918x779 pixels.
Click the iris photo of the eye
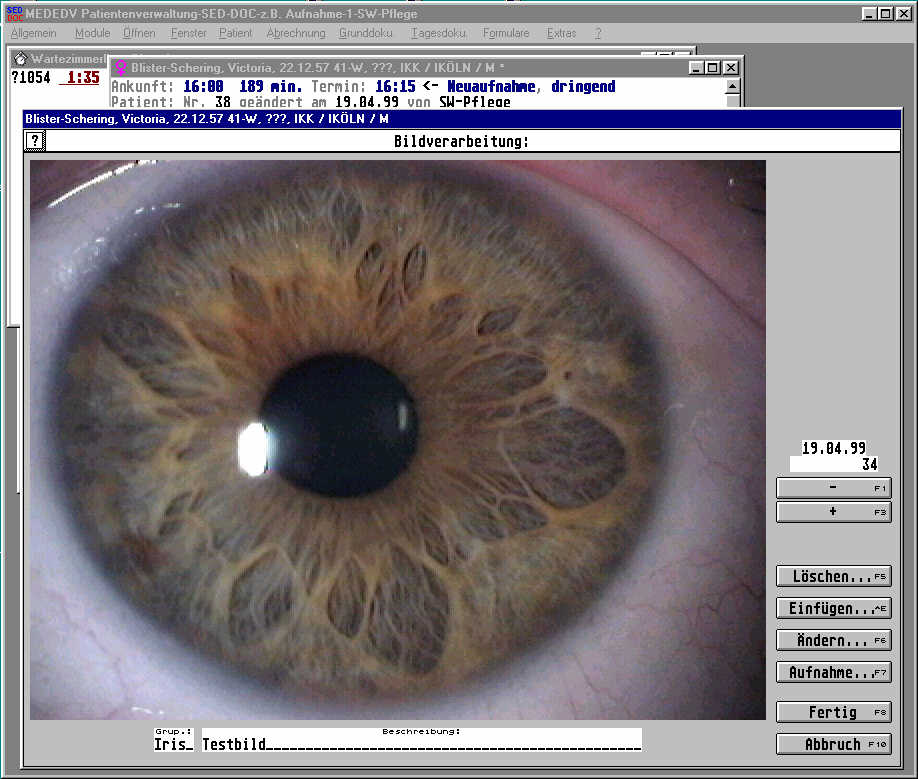[397, 439]
